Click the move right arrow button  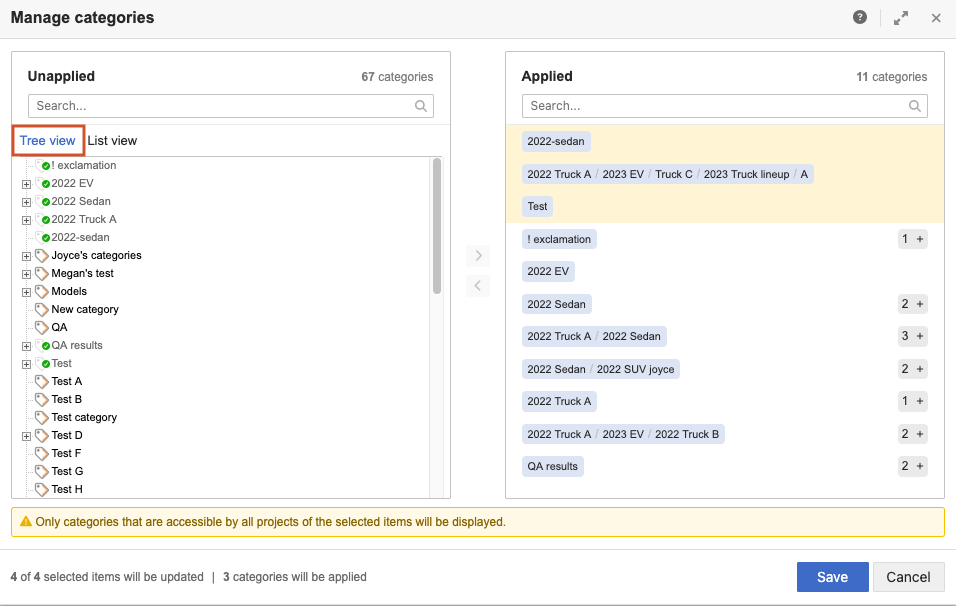[478, 256]
